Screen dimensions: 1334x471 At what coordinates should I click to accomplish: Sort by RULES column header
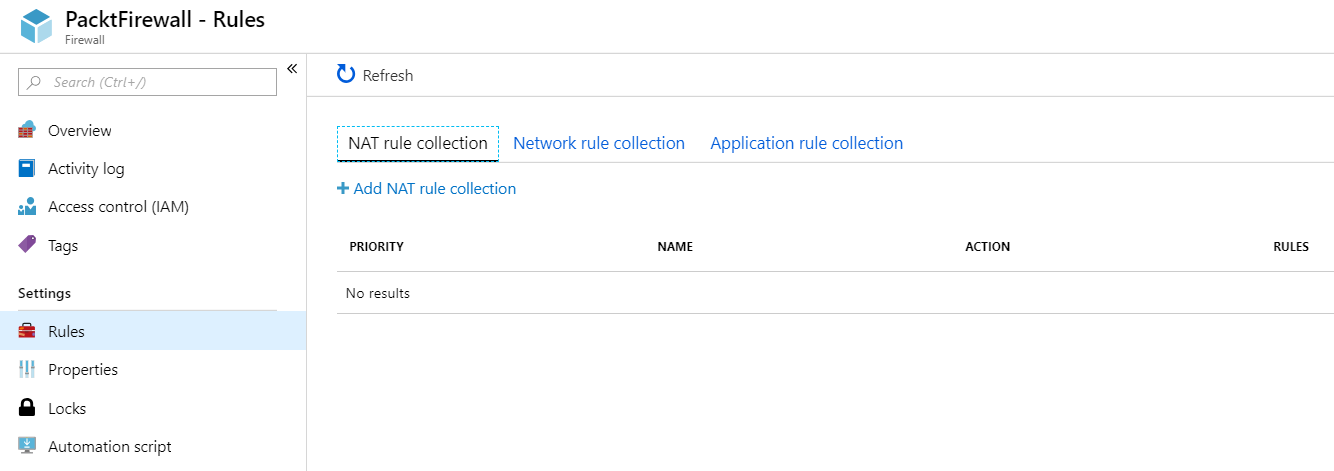click(x=1290, y=246)
